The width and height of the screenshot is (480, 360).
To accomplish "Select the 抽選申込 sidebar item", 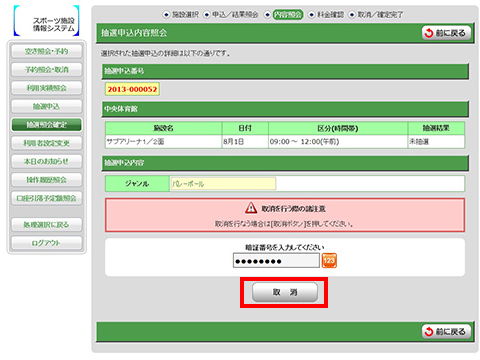I will coord(47,106).
